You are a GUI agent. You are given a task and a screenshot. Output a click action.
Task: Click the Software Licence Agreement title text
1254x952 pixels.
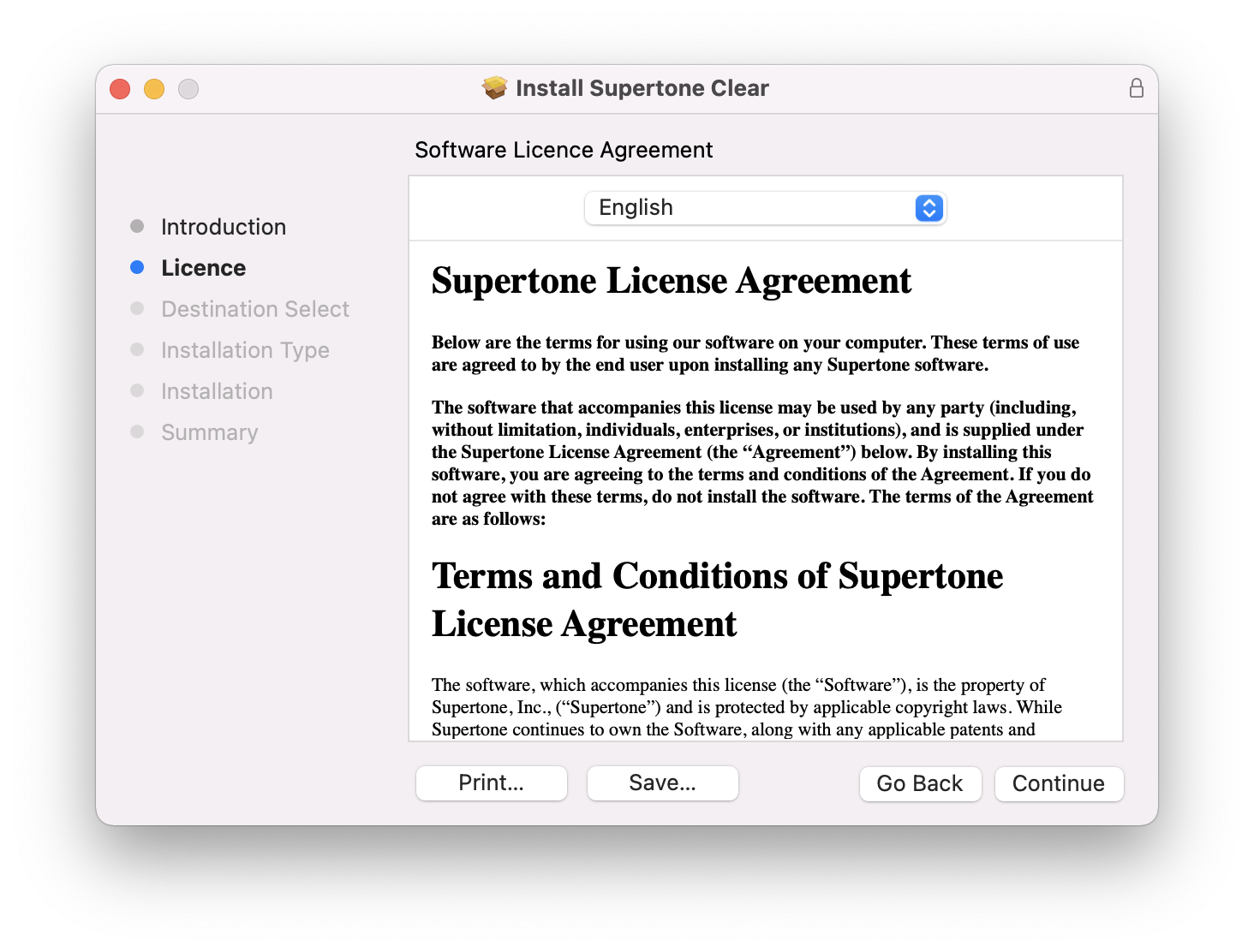pyautogui.click(x=564, y=150)
